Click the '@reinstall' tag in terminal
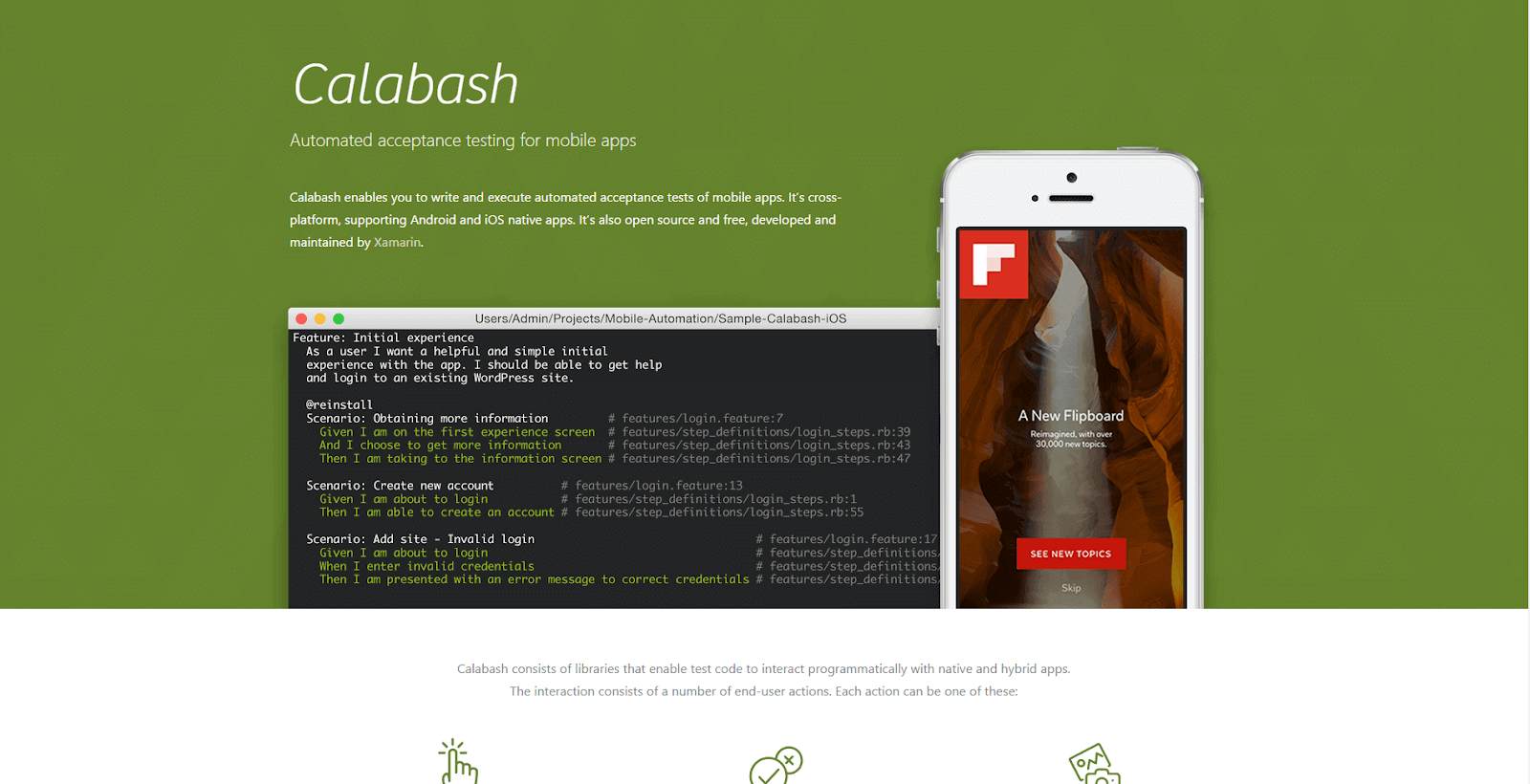 [x=339, y=405]
